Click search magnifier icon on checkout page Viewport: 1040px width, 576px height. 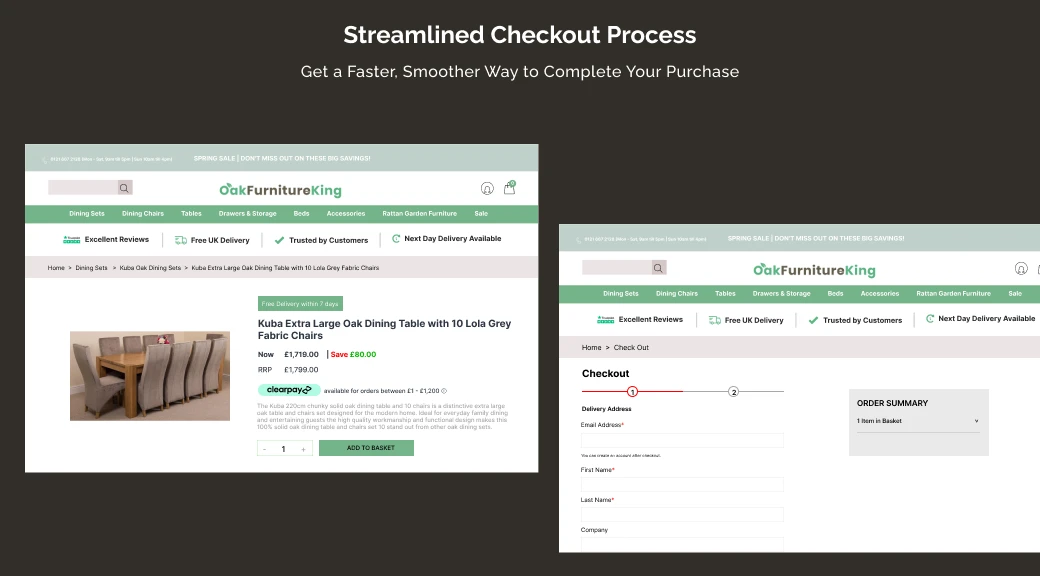658,268
